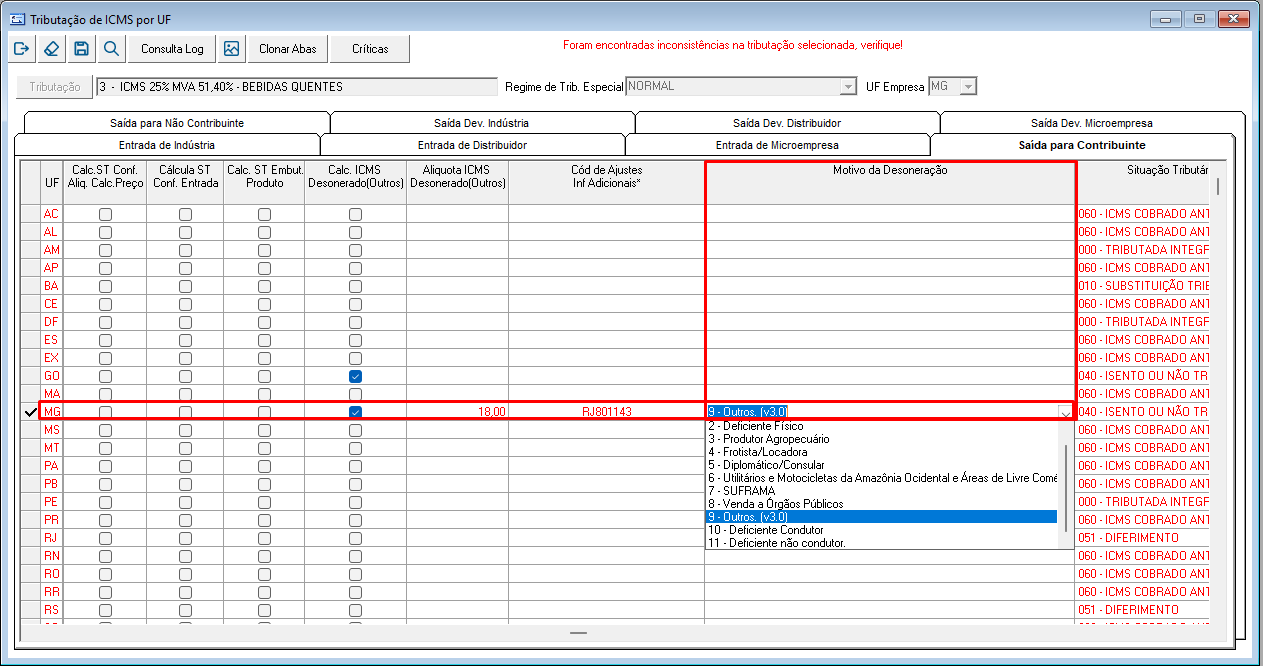Check Calc. ICMS Desonerado for row MS
The height and width of the screenshot is (666, 1263).
click(355, 430)
